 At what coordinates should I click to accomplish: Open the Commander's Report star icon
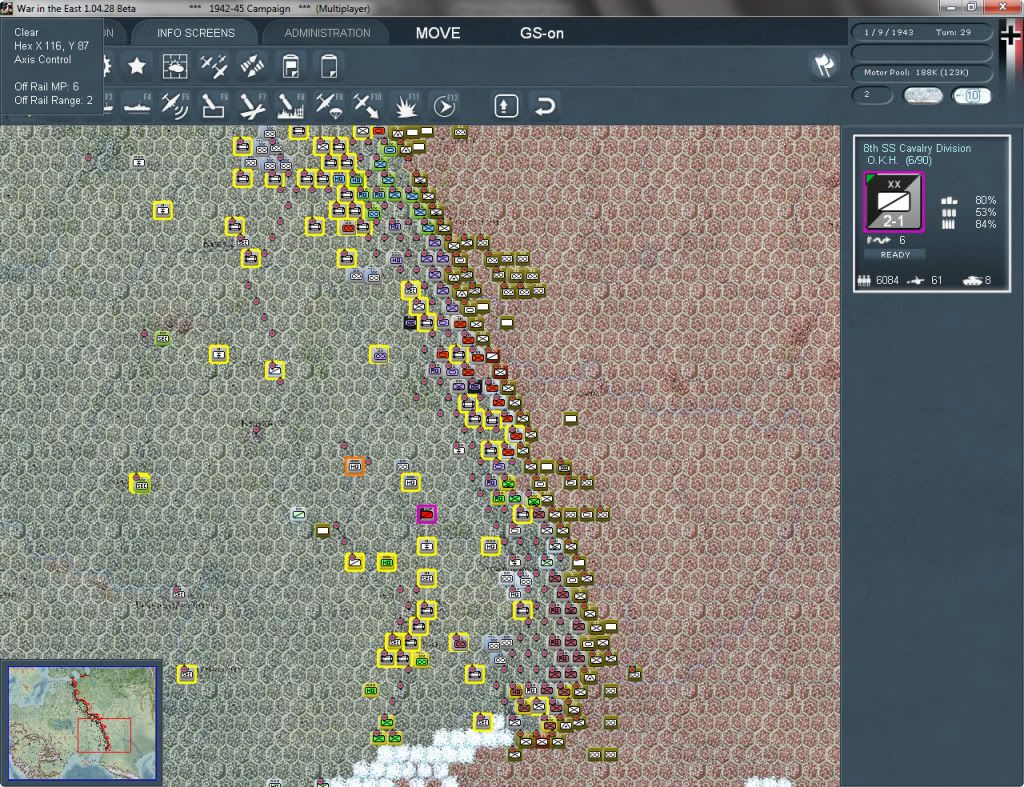pos(136,66)
